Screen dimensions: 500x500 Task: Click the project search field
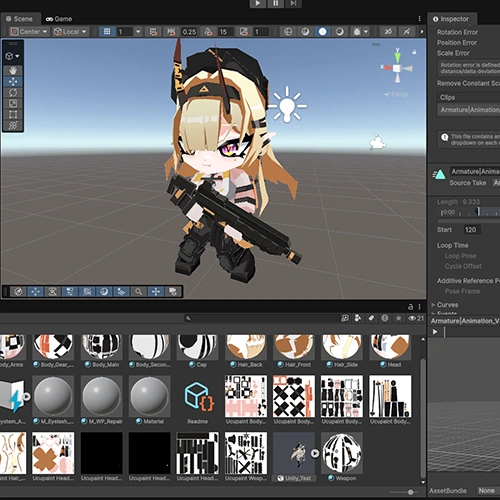262,318
